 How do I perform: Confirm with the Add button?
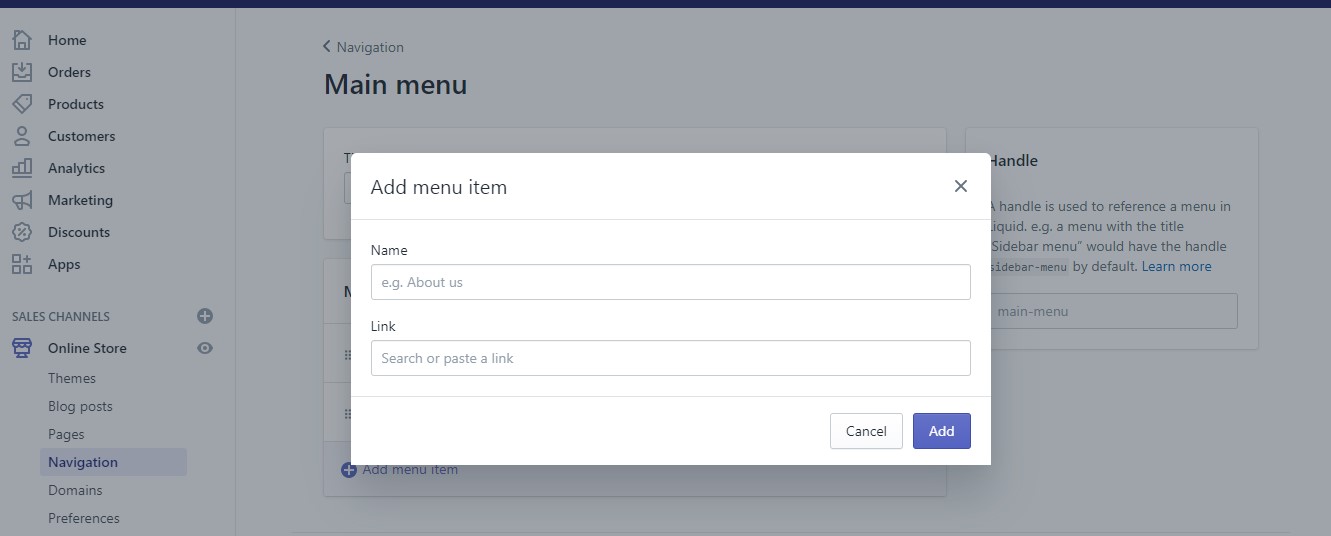(942, 431)
